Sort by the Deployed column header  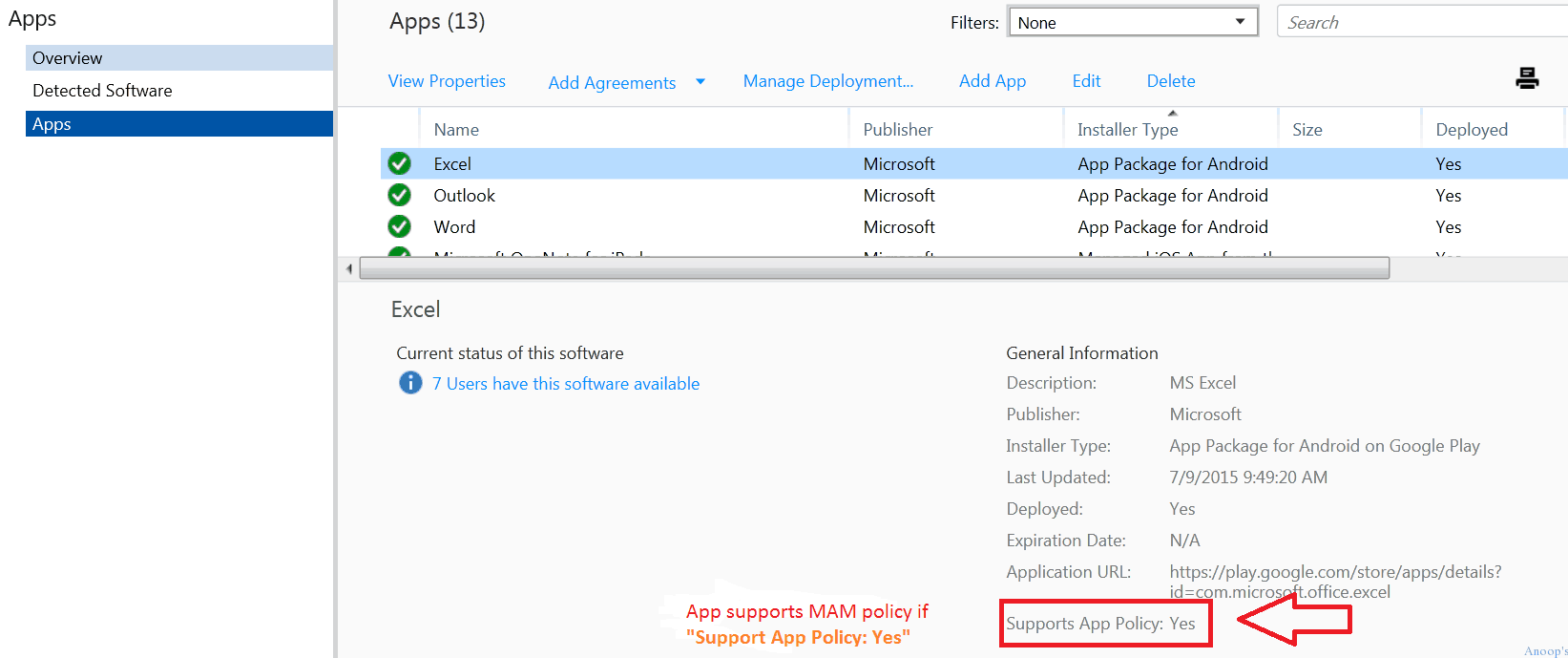coord(1472,130)
